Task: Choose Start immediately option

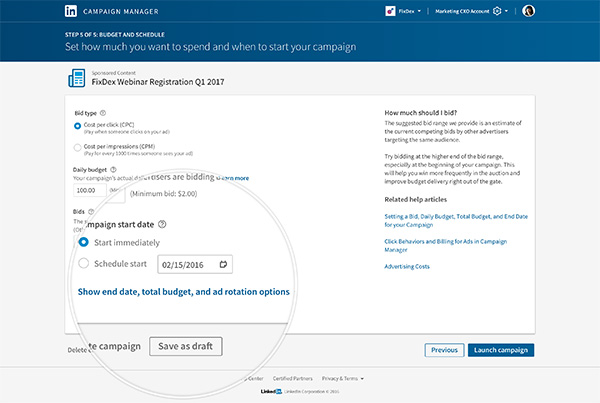Action: [83, 242]
